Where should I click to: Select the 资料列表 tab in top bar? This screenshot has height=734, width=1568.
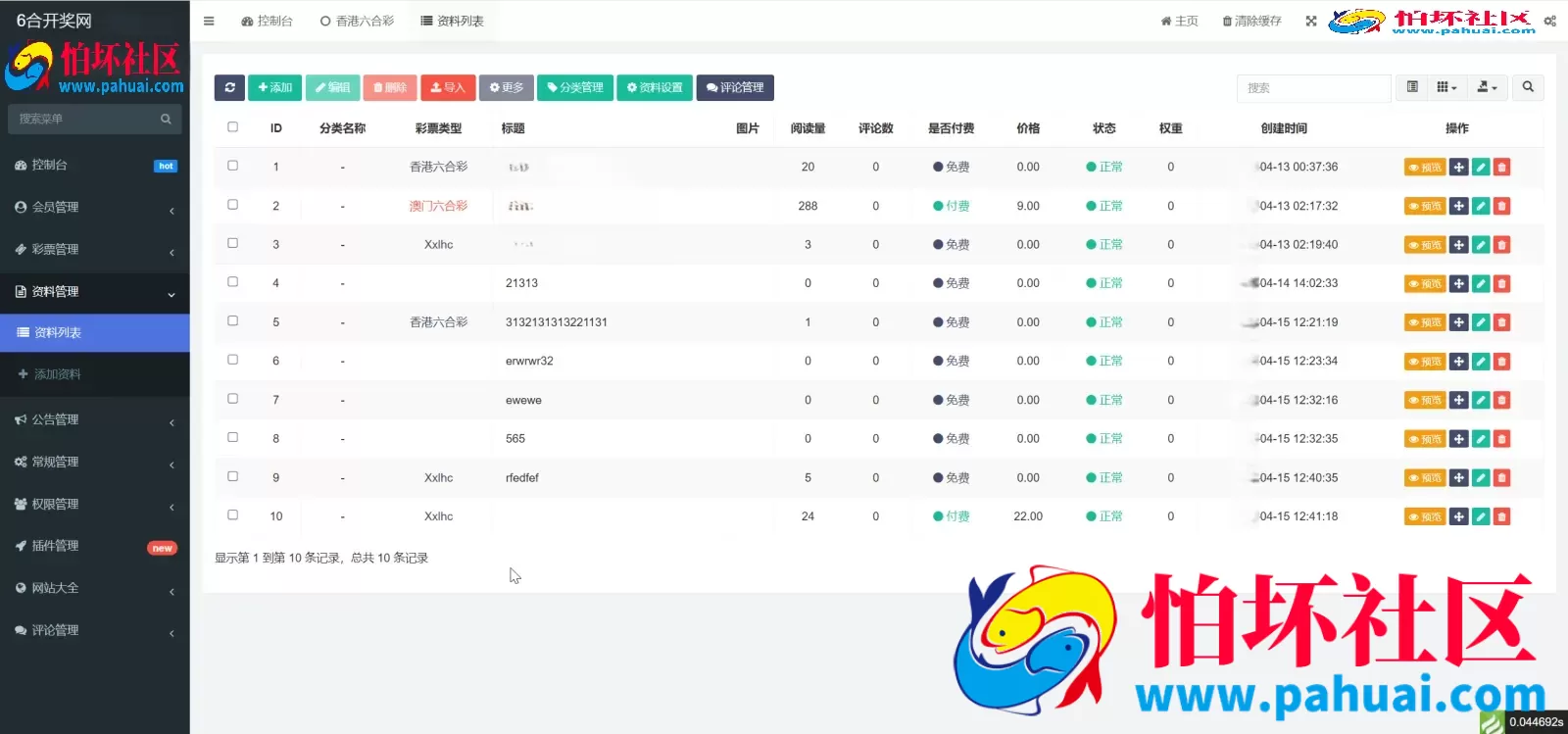(x=452, y=21)
